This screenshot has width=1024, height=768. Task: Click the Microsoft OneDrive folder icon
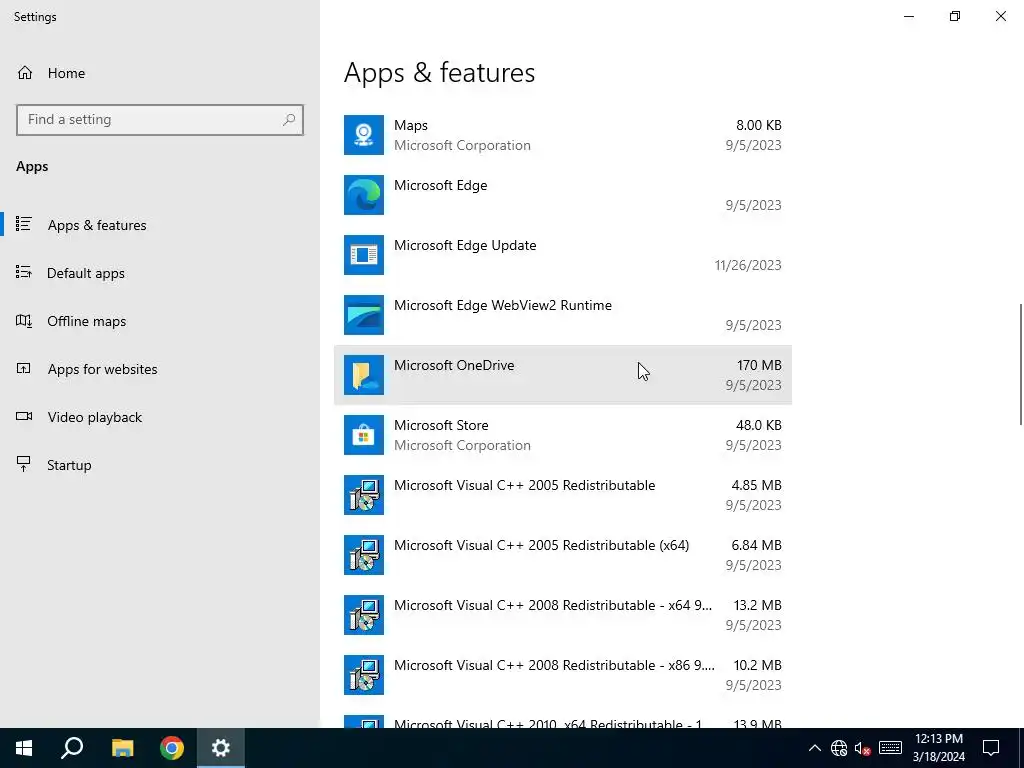(x=364, y=376)
